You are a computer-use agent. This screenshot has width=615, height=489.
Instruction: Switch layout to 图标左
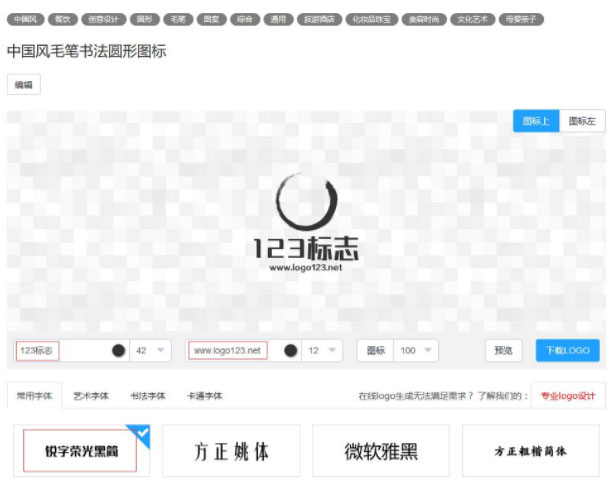pos(582,121)
